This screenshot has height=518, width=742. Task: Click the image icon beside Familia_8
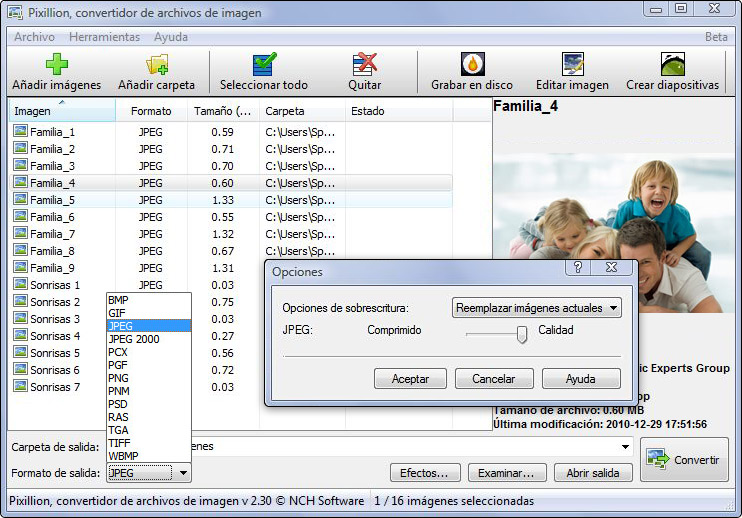pyautogui.click(x=20, y=250)
